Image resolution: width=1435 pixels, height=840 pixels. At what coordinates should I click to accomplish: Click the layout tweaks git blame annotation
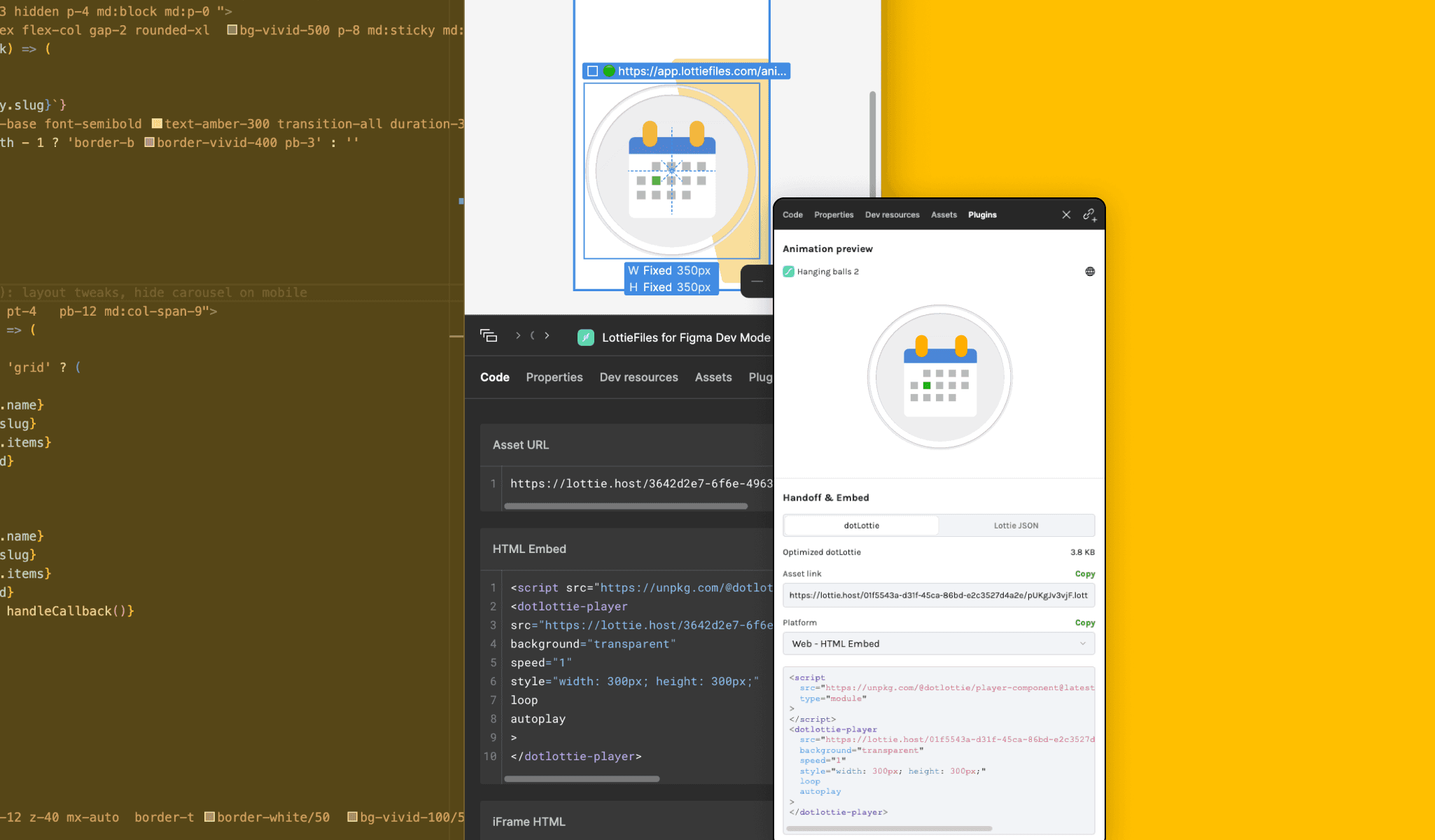[x=154, y=293]
